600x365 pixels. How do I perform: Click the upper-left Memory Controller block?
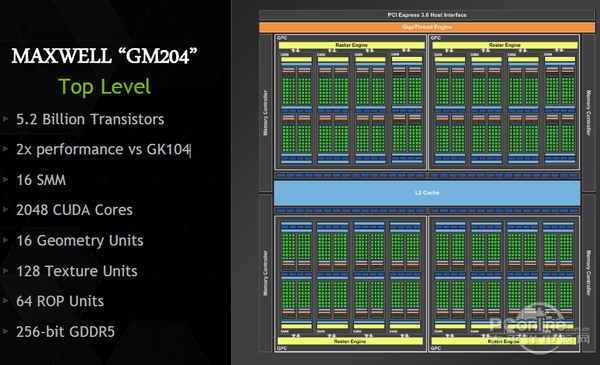tap(266, 113)
